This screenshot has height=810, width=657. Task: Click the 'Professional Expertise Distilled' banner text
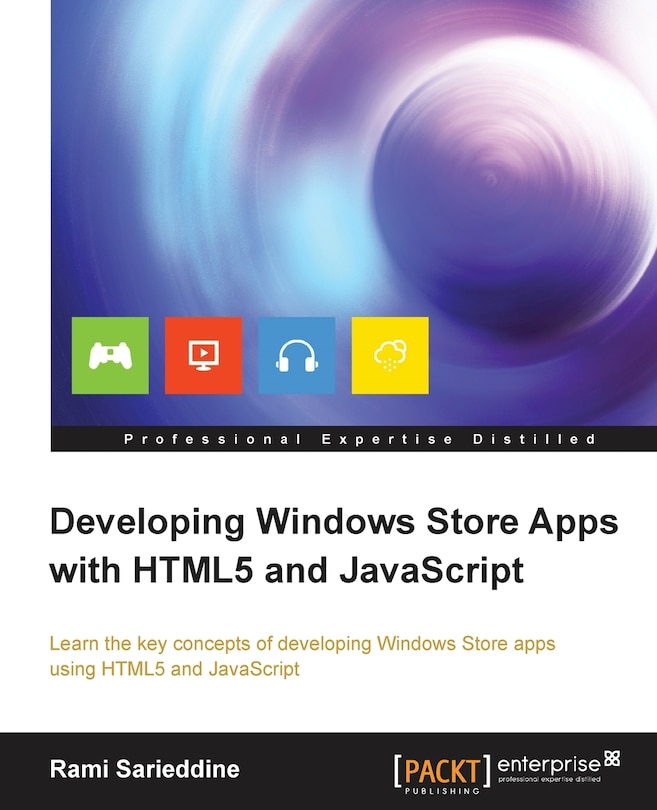(x=360, y=440)
